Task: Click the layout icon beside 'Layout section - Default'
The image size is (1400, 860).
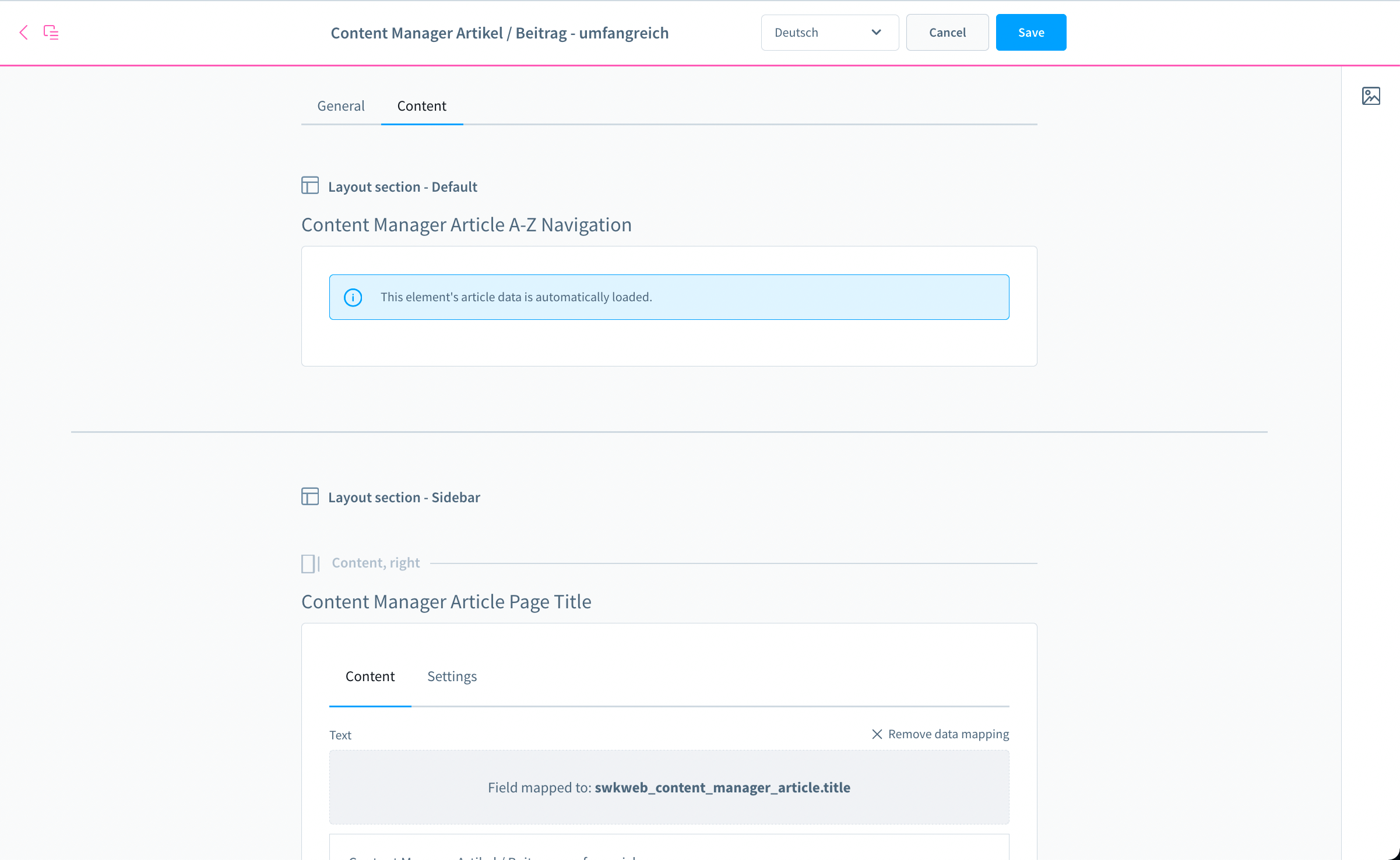Action: click(310, 186)
